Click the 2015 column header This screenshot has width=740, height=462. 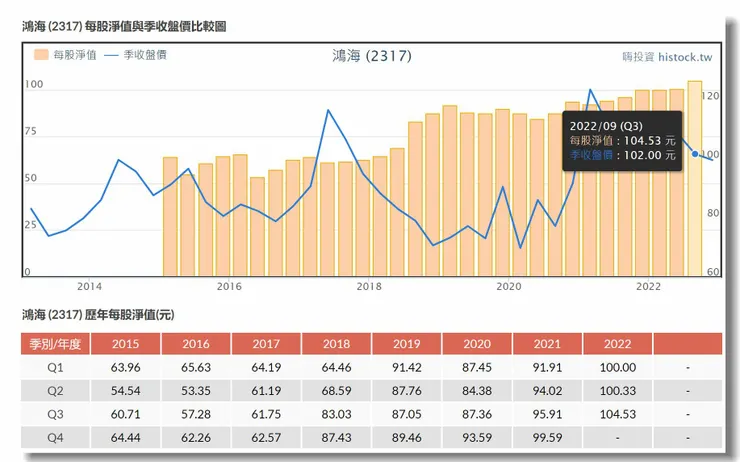(x=126, y=344)
